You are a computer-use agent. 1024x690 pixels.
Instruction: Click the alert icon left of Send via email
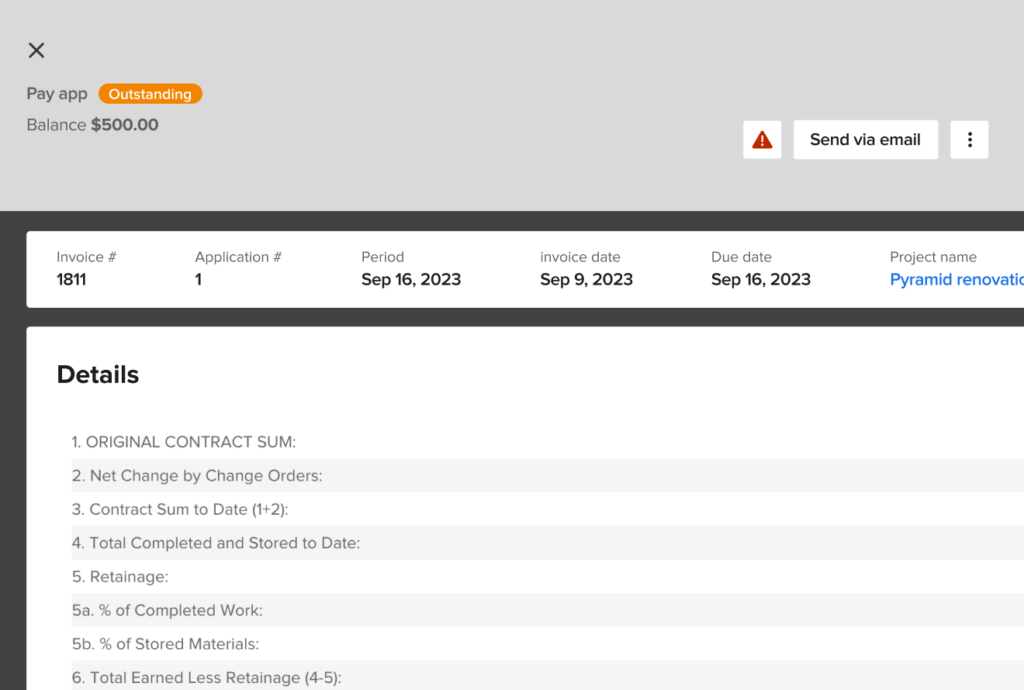[761, 139]
